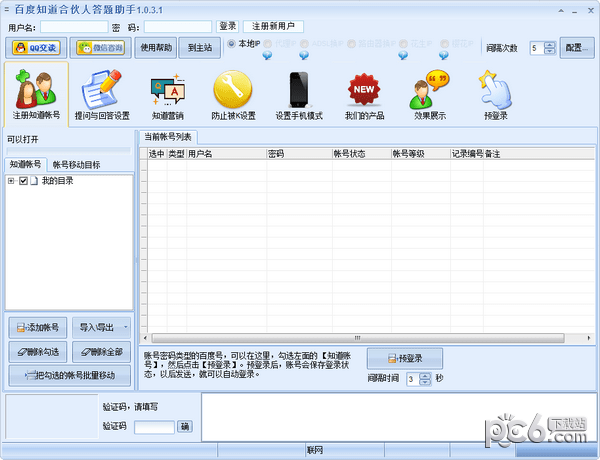Decrease the 间隔次数 spinner value
Screen dimensions: 600x460
[x=549, y=51]
